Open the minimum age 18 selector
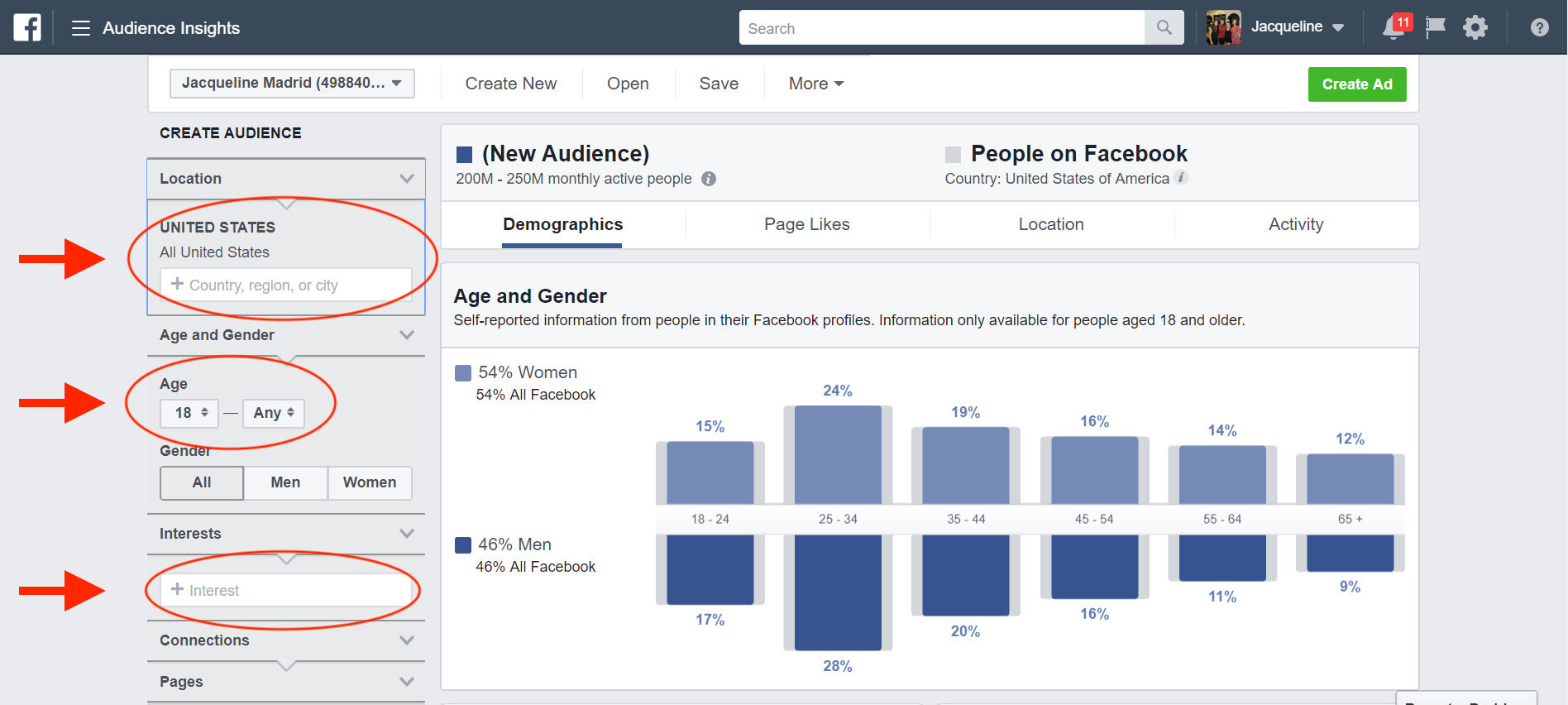This screenshot has width=1568, height=705. point(189,413)
